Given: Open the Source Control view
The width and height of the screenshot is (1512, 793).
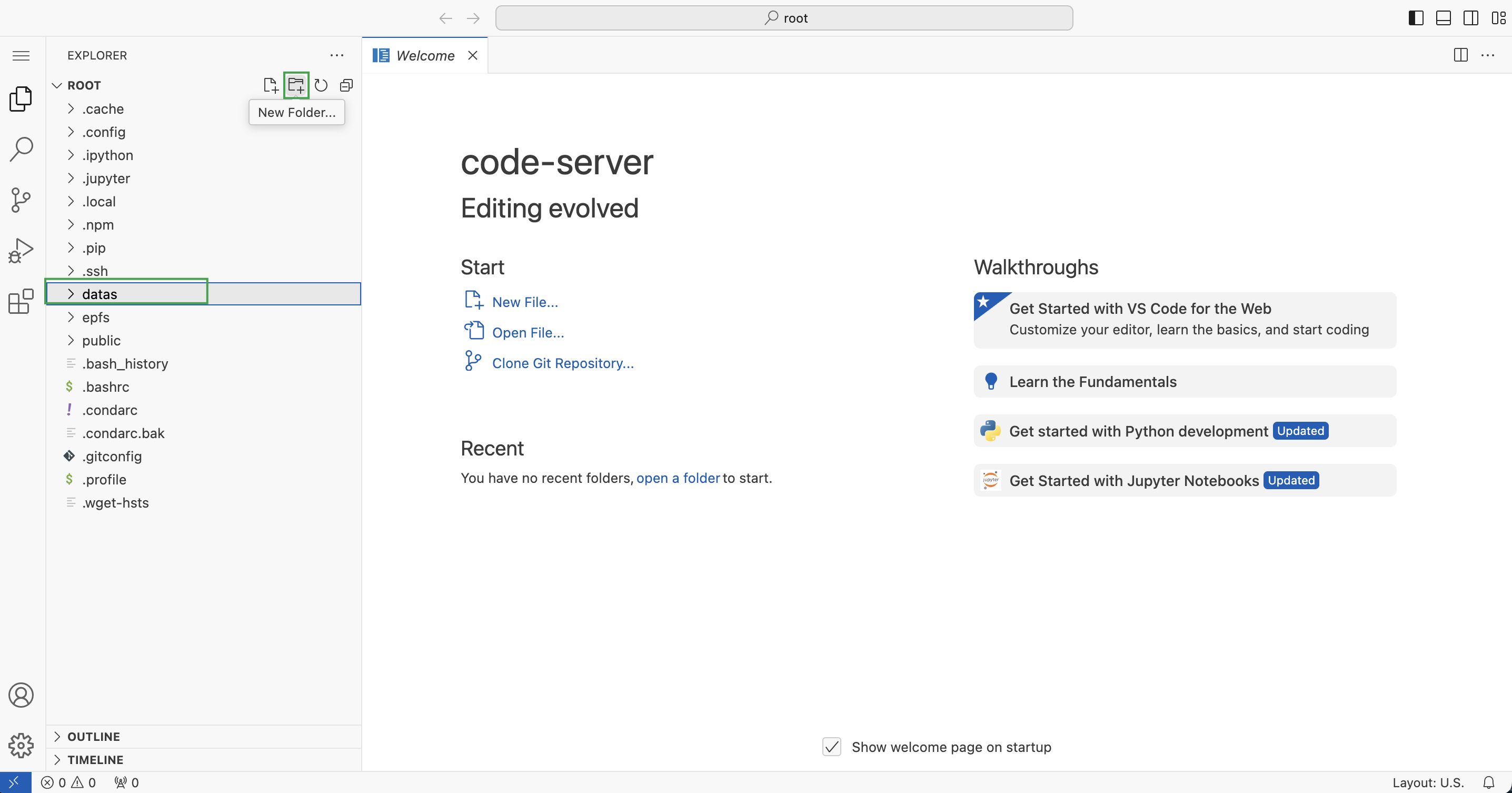Looking at the screenshot, I should (21, 200).
